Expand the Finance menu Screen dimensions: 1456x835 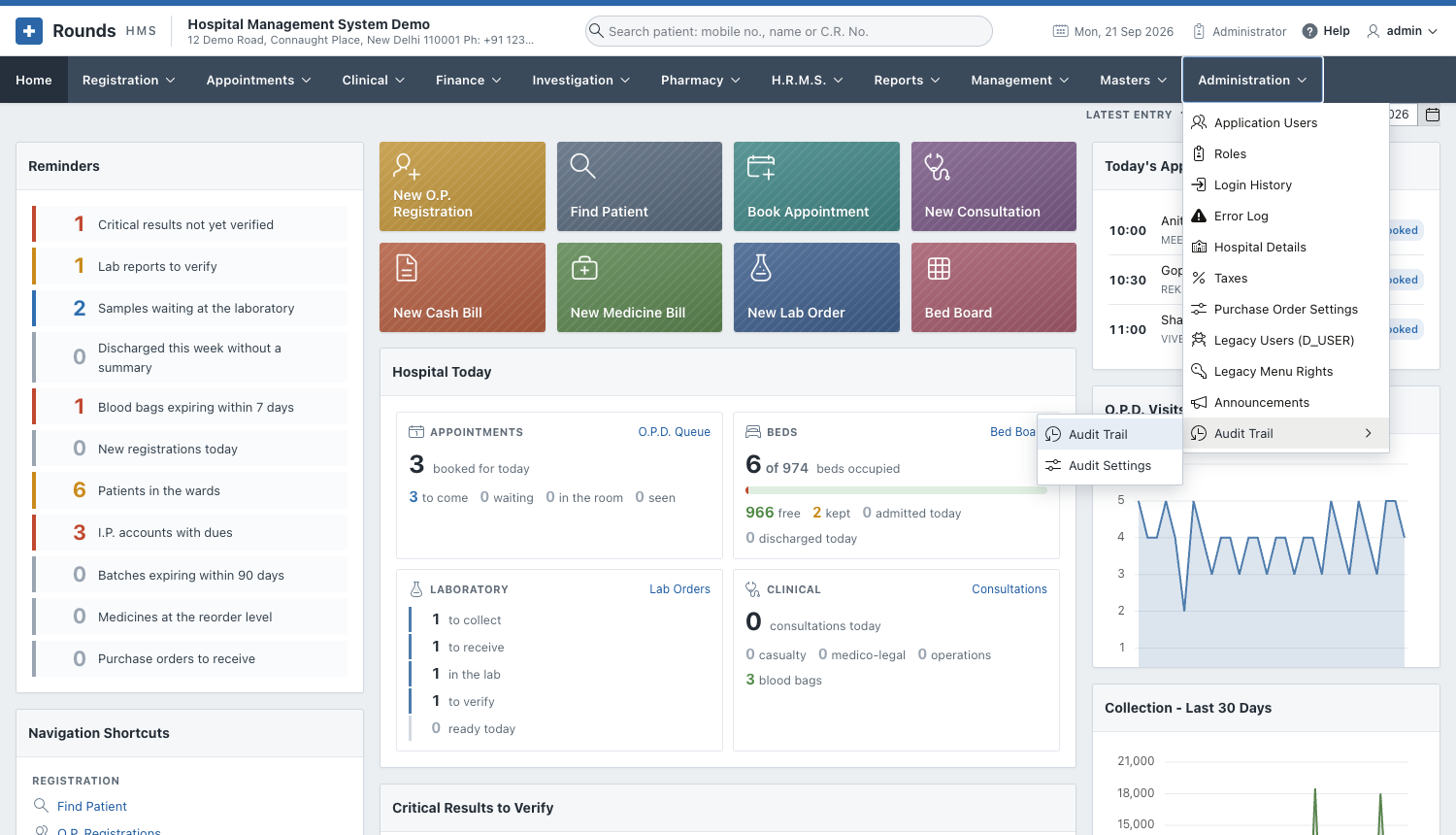click(468, 80)
